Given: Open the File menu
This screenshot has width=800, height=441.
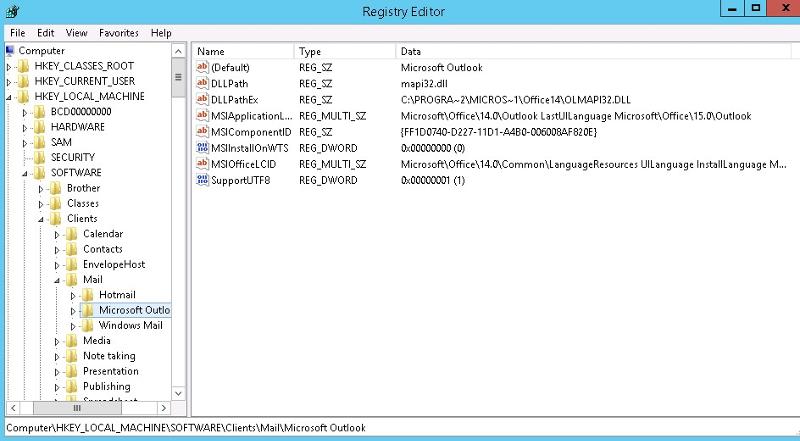Looking at the screenshot, I should 17,33.
